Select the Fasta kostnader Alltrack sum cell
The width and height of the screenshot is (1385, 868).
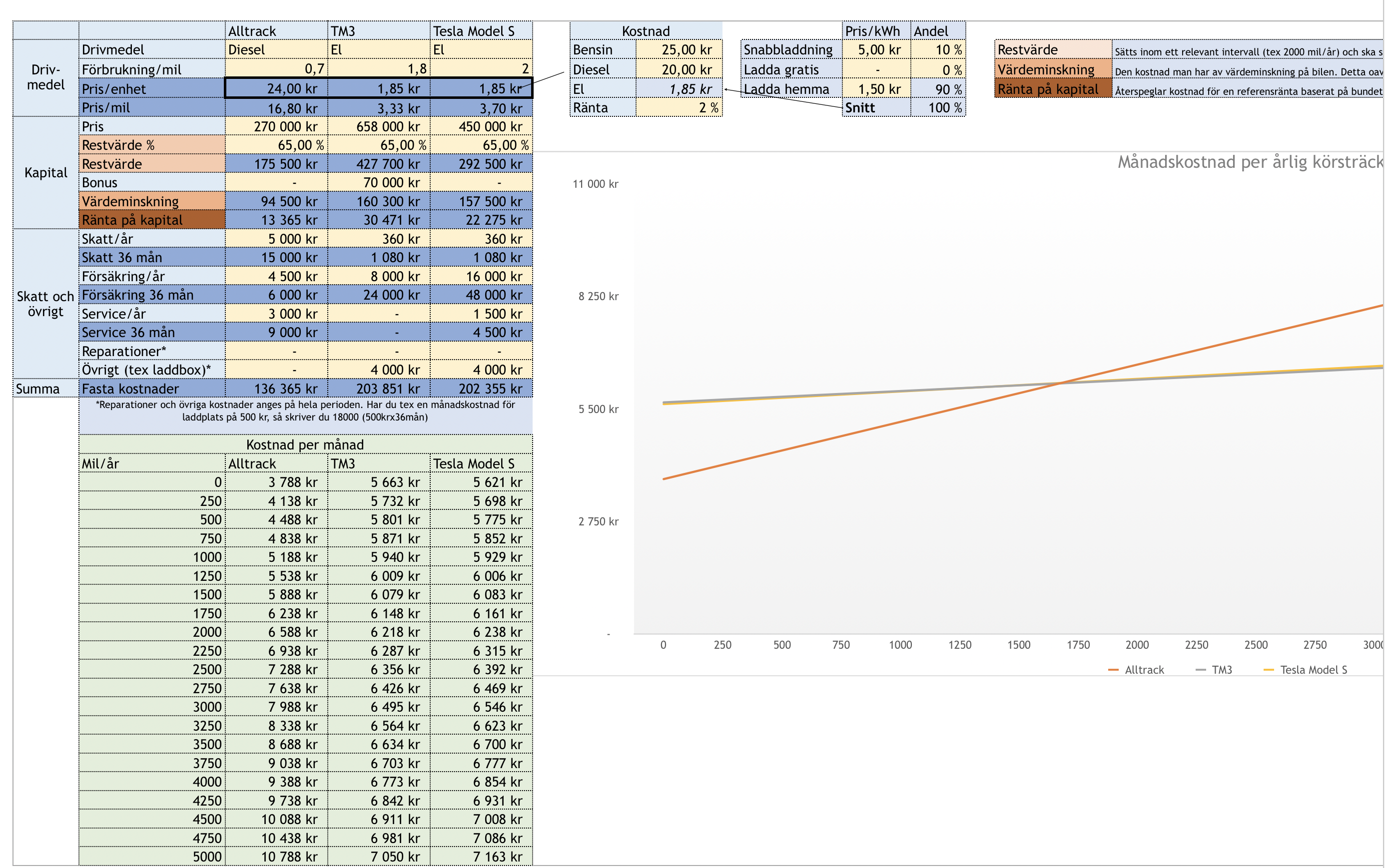coord(276,389)
